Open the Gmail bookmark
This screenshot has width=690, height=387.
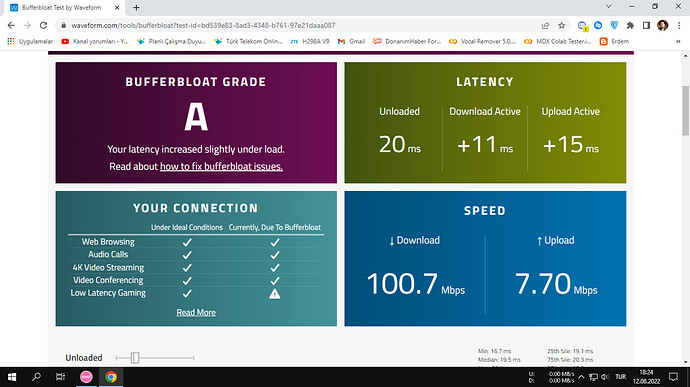coord(351,41)
